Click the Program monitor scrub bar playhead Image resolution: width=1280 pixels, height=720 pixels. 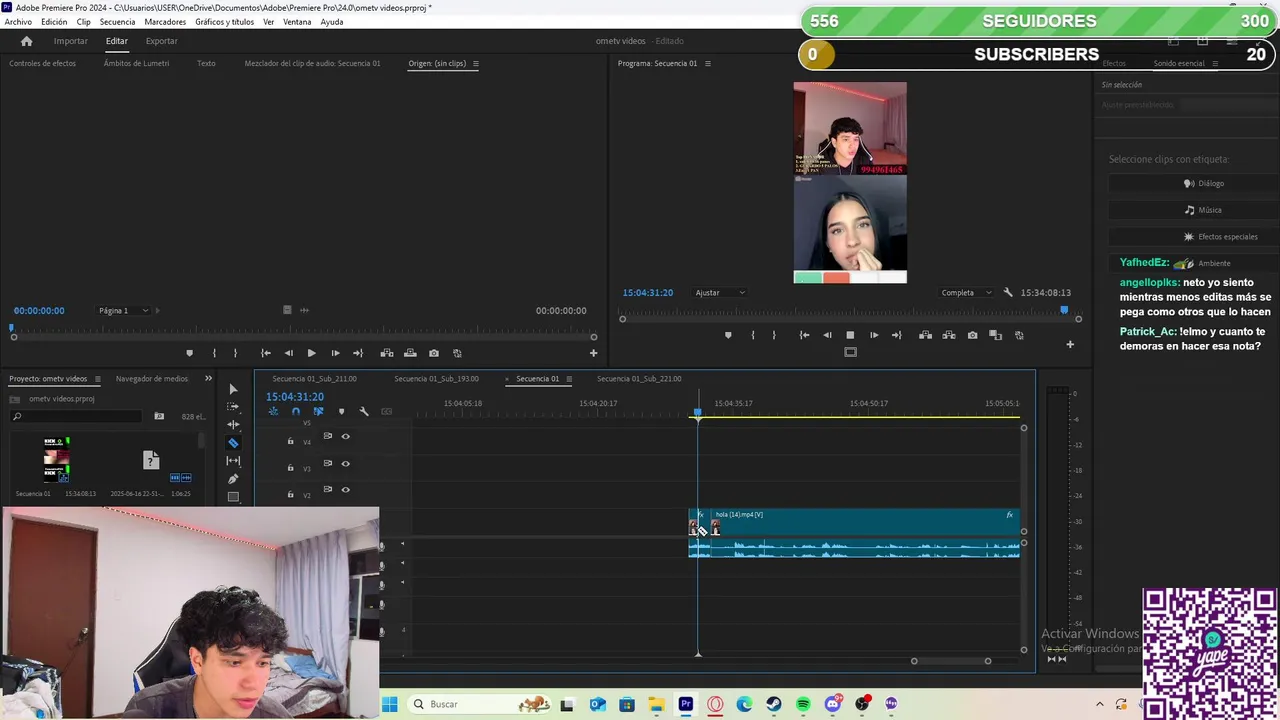[1064, 311]
